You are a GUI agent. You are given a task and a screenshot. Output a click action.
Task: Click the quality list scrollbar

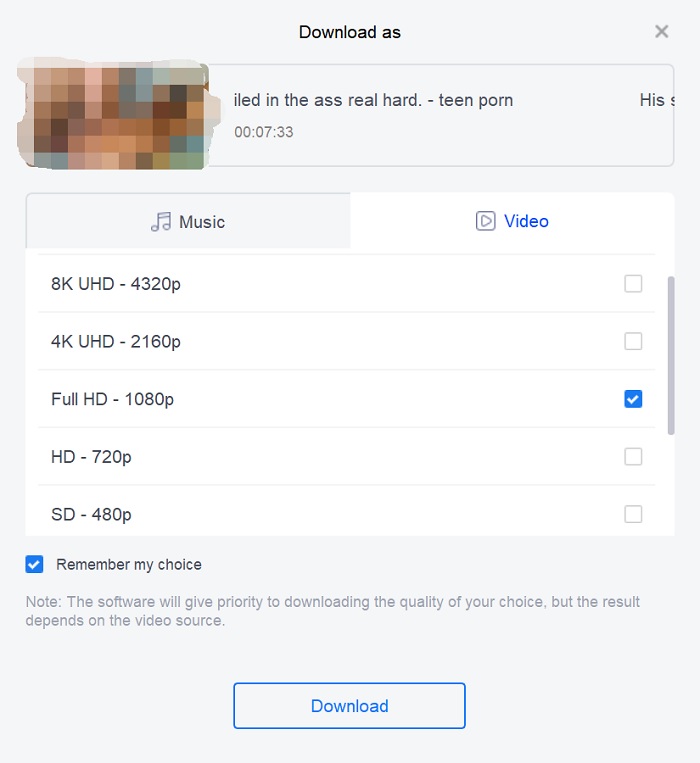[x=671, y=356]
